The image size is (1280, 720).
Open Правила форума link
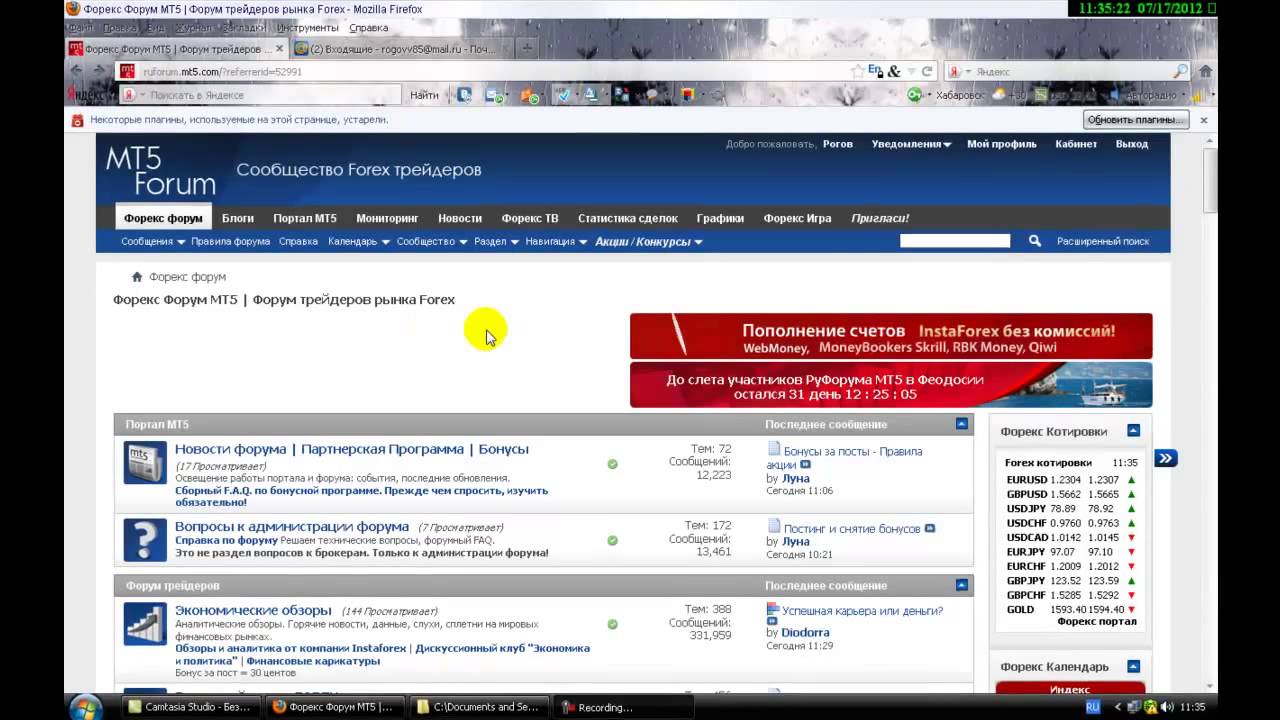(231, 241)
